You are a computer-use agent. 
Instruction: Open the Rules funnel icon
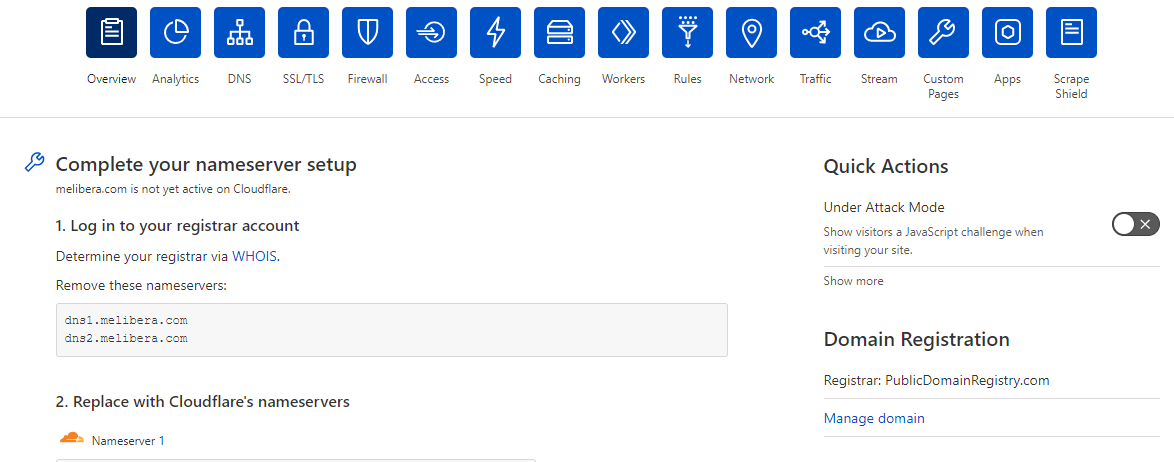pyautogui.click(x=687, y=32)
